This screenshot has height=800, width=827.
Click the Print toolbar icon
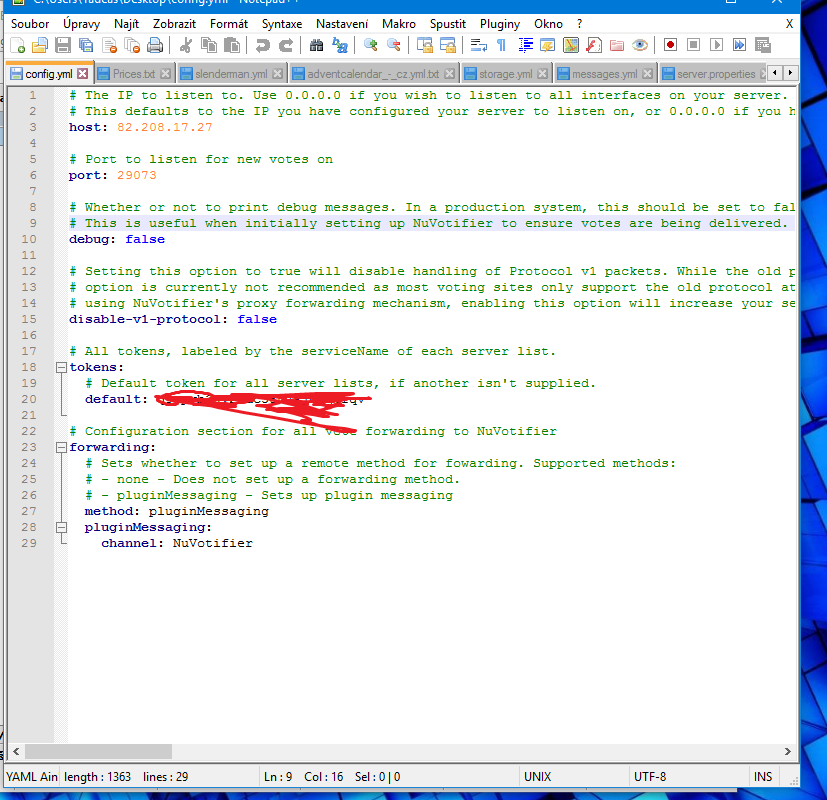(x=155, y=45)
